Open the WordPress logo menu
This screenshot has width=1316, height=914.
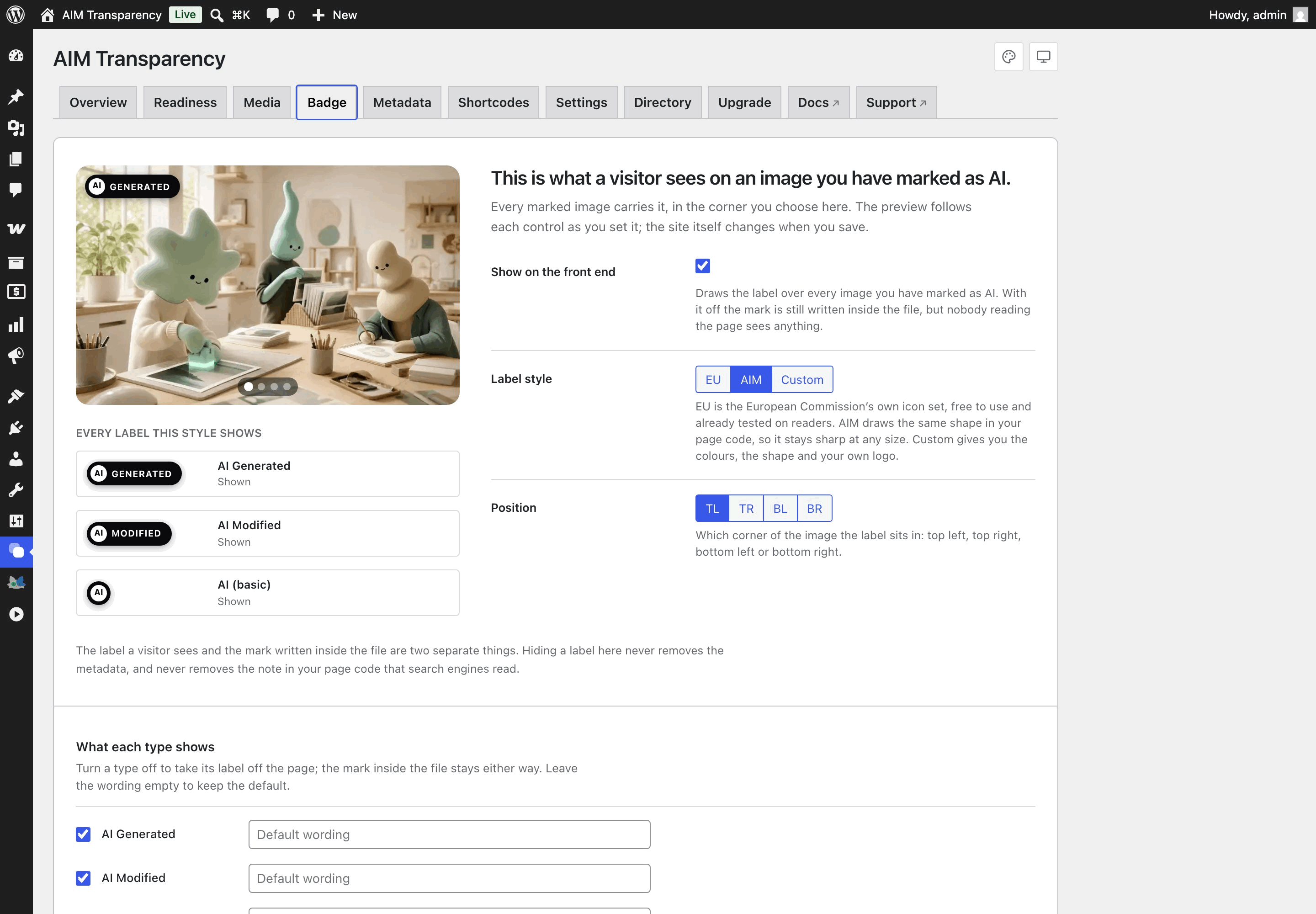point(16,15)
